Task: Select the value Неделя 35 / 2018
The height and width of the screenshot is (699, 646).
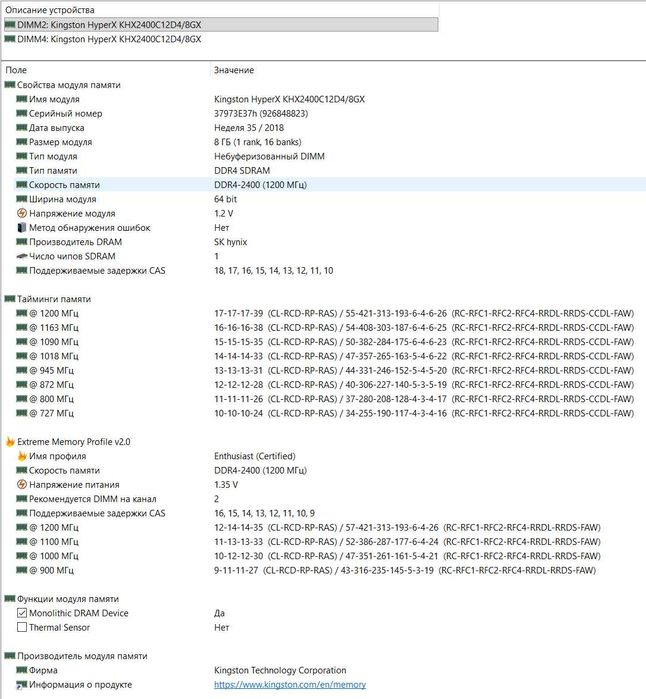Action: pos(249,127)
